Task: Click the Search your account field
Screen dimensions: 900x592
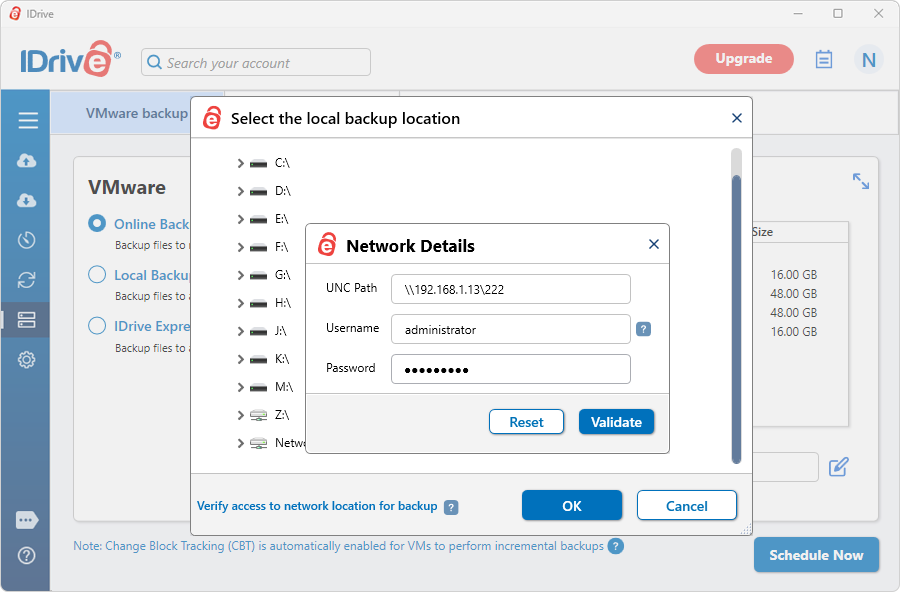Action: tap(256, 62)
